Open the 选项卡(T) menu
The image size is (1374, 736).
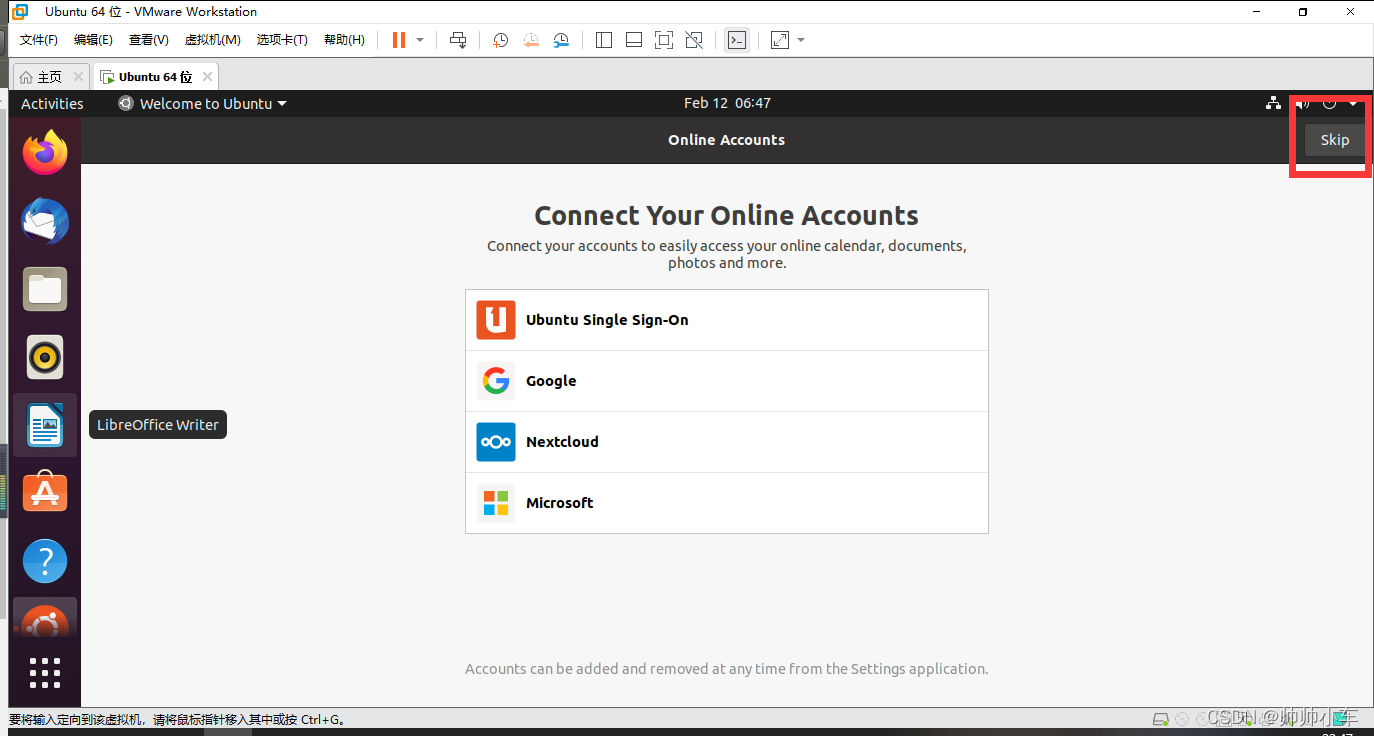282,40
